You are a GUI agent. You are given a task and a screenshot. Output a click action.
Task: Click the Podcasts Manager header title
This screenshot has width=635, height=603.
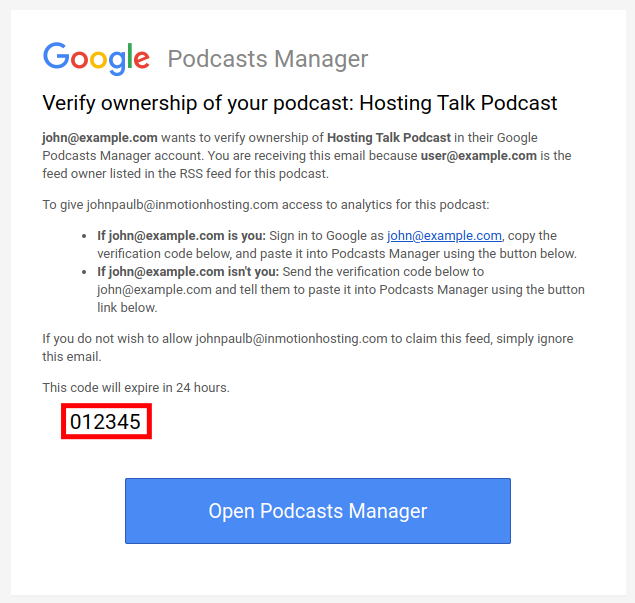tap(268, 59)
